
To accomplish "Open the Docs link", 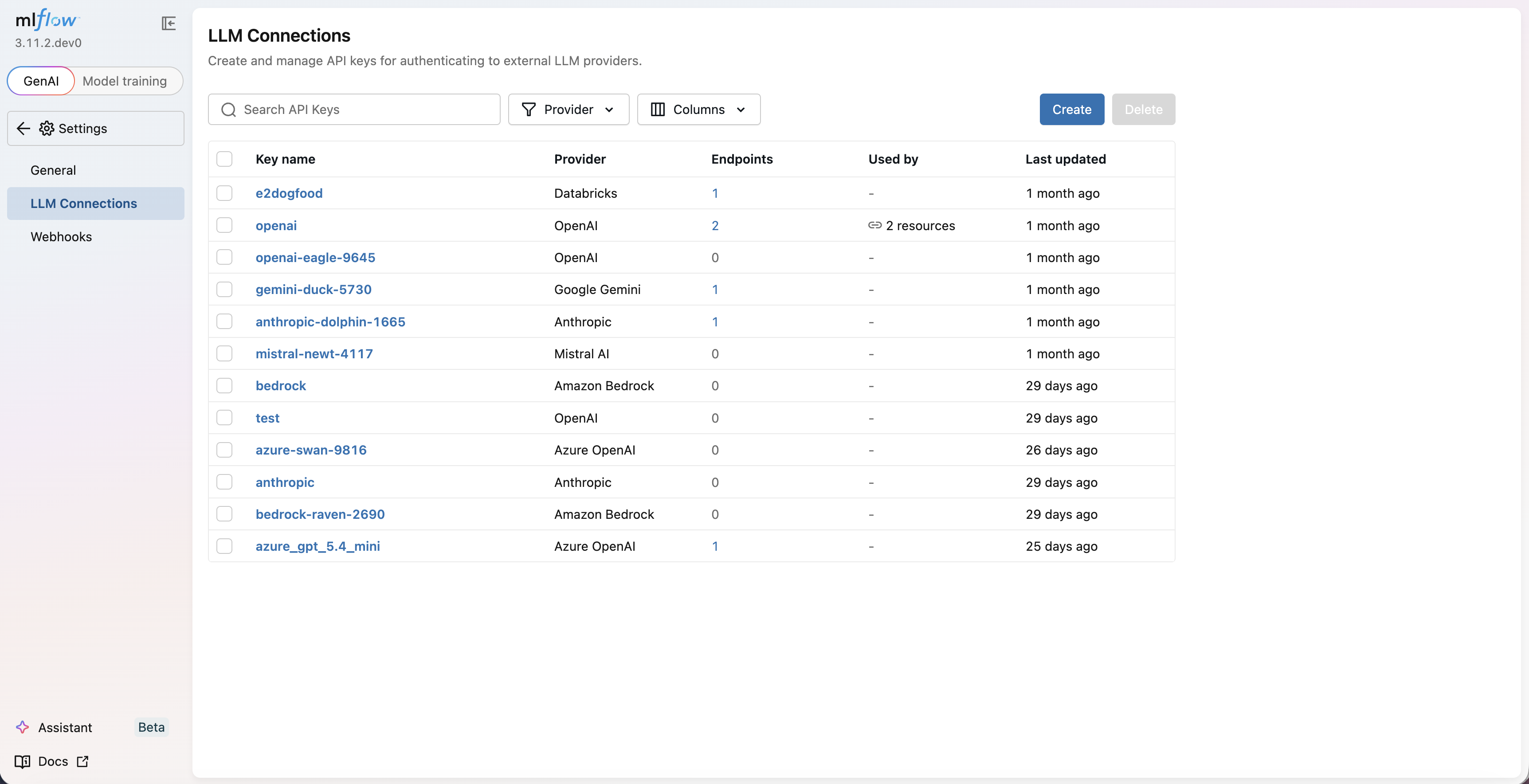I will [52, 761].
